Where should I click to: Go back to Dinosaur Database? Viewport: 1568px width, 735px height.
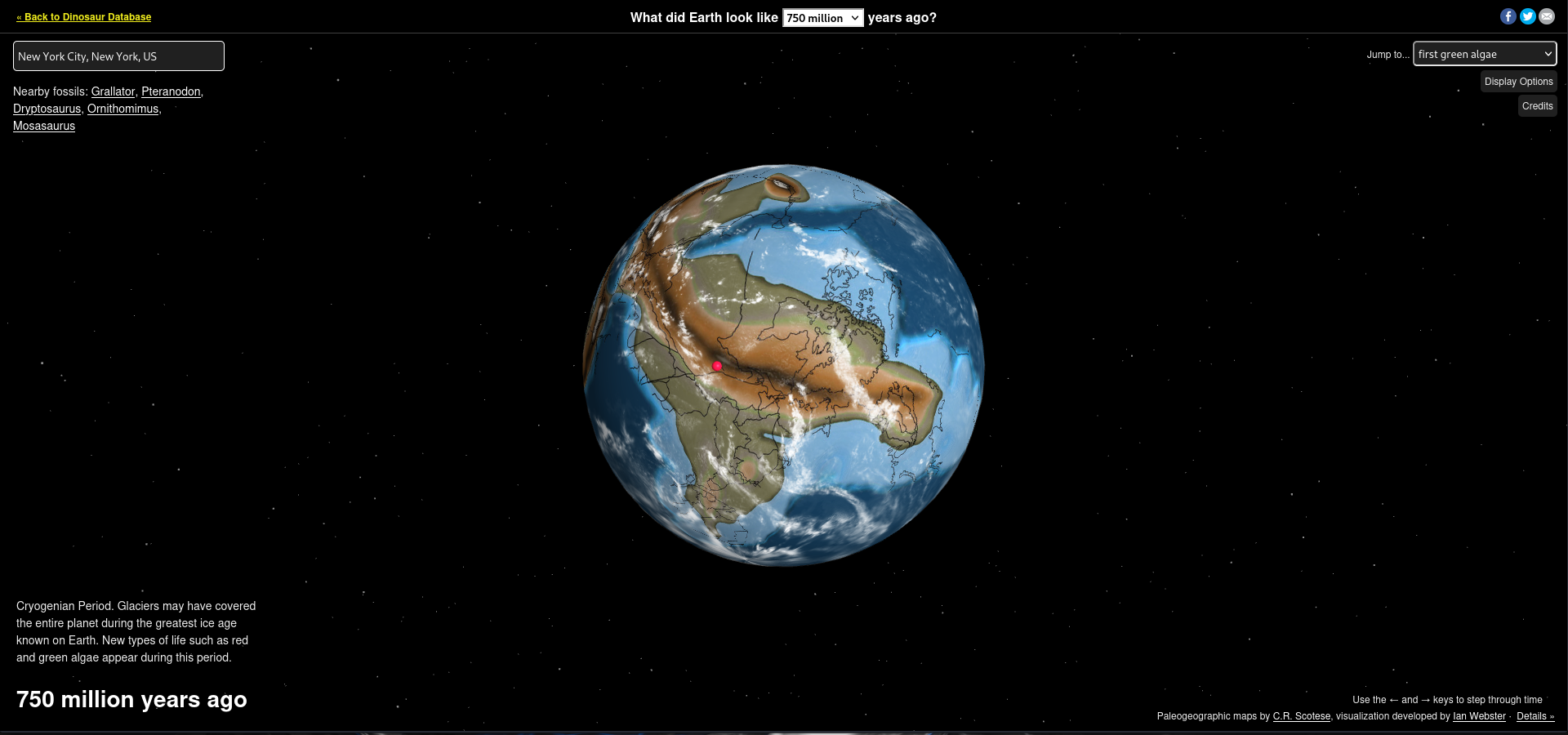84,17
